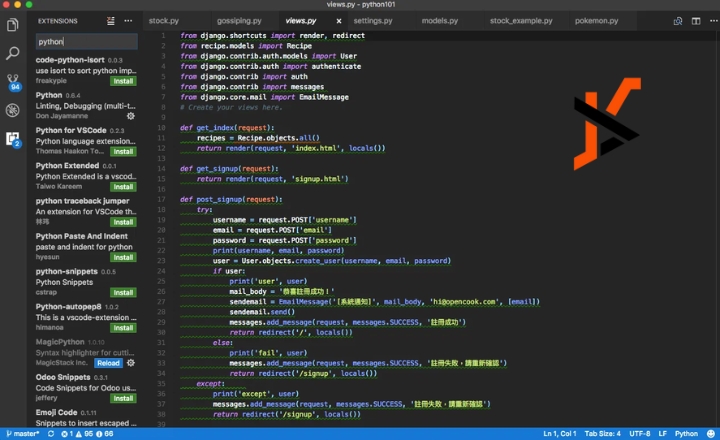Click the extensions search field

tap(86, 42)
